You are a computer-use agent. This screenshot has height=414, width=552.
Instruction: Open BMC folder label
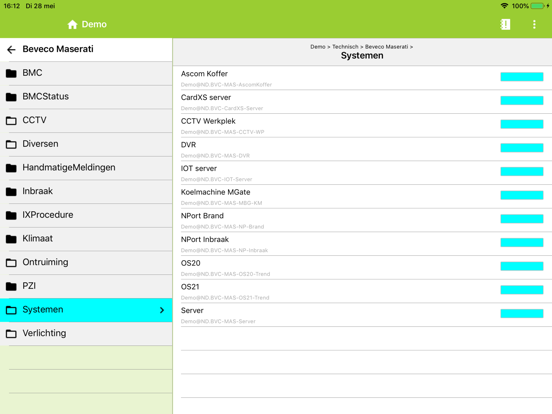(32, 73)
